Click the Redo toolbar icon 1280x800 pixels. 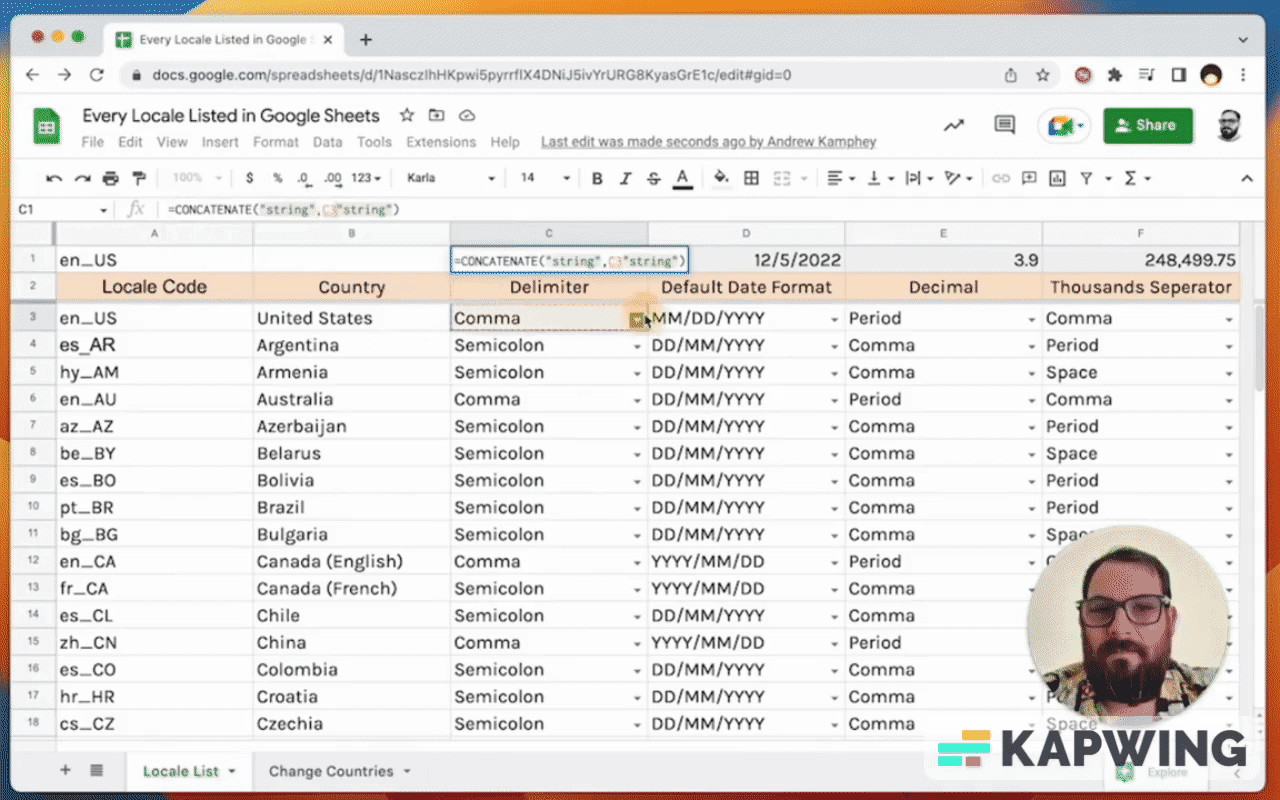(x=82, y=178)
